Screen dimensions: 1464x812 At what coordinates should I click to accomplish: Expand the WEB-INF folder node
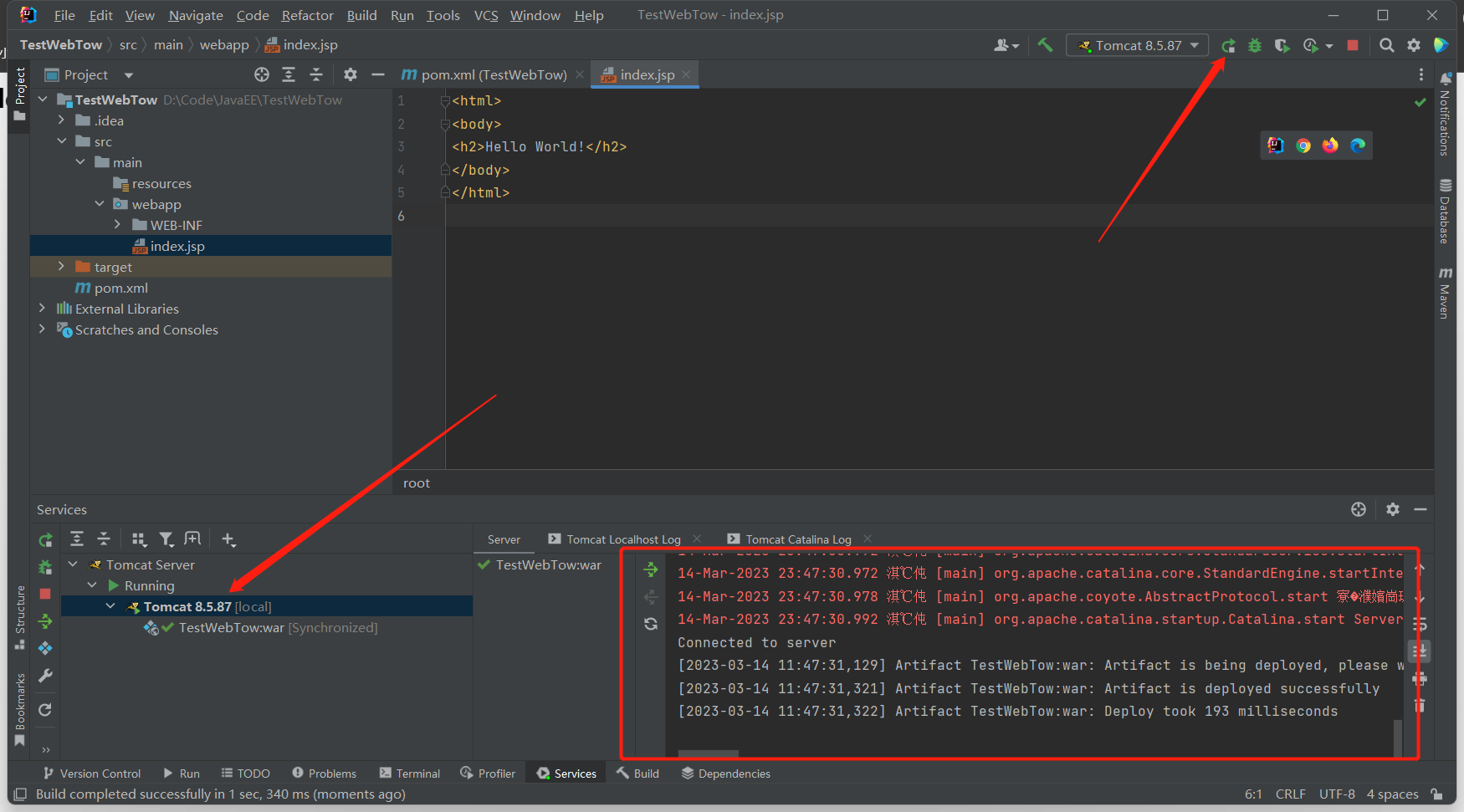(117, 225)
